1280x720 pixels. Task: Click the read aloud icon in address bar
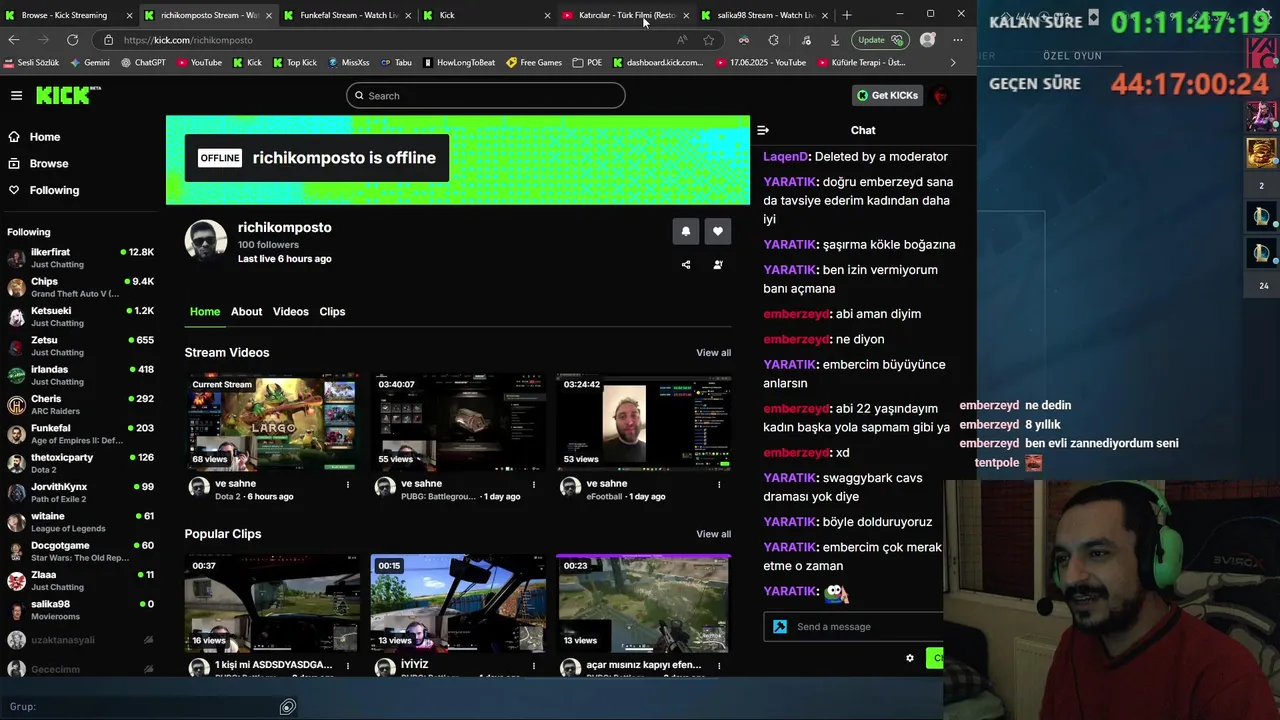click(x=682, y=40)
